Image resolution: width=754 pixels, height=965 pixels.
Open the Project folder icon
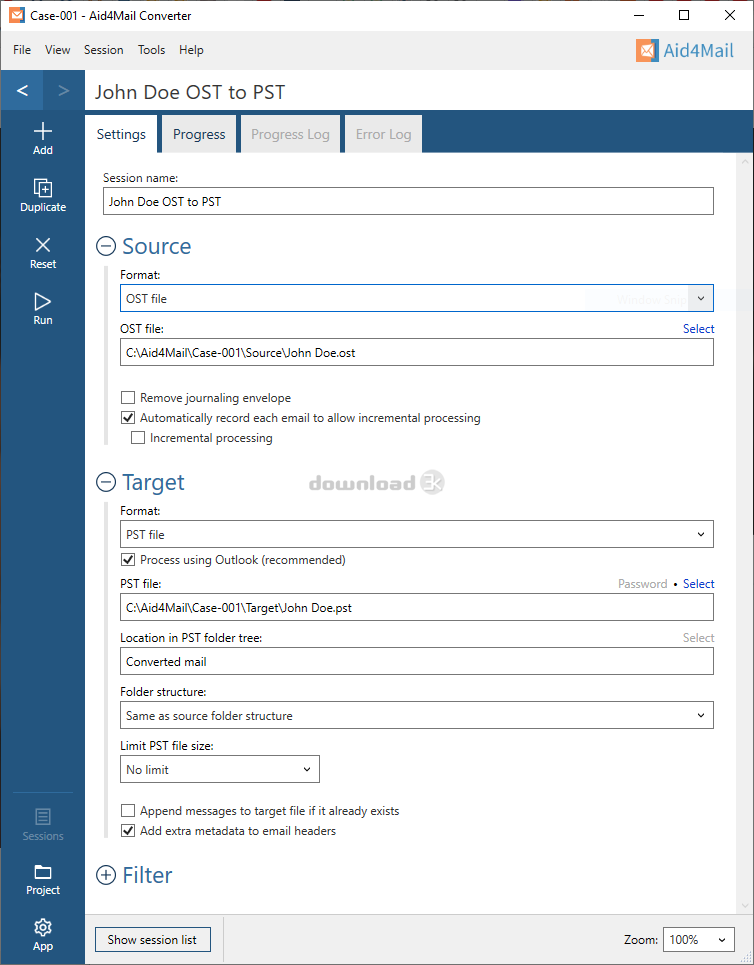point(42,879)
